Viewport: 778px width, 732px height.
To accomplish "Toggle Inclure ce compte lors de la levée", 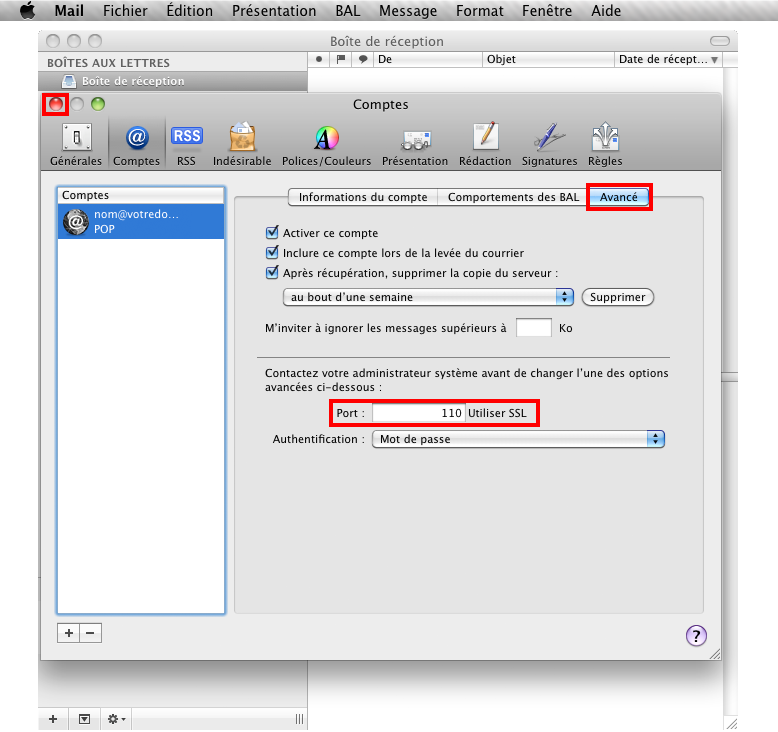I will coord(272,253).
